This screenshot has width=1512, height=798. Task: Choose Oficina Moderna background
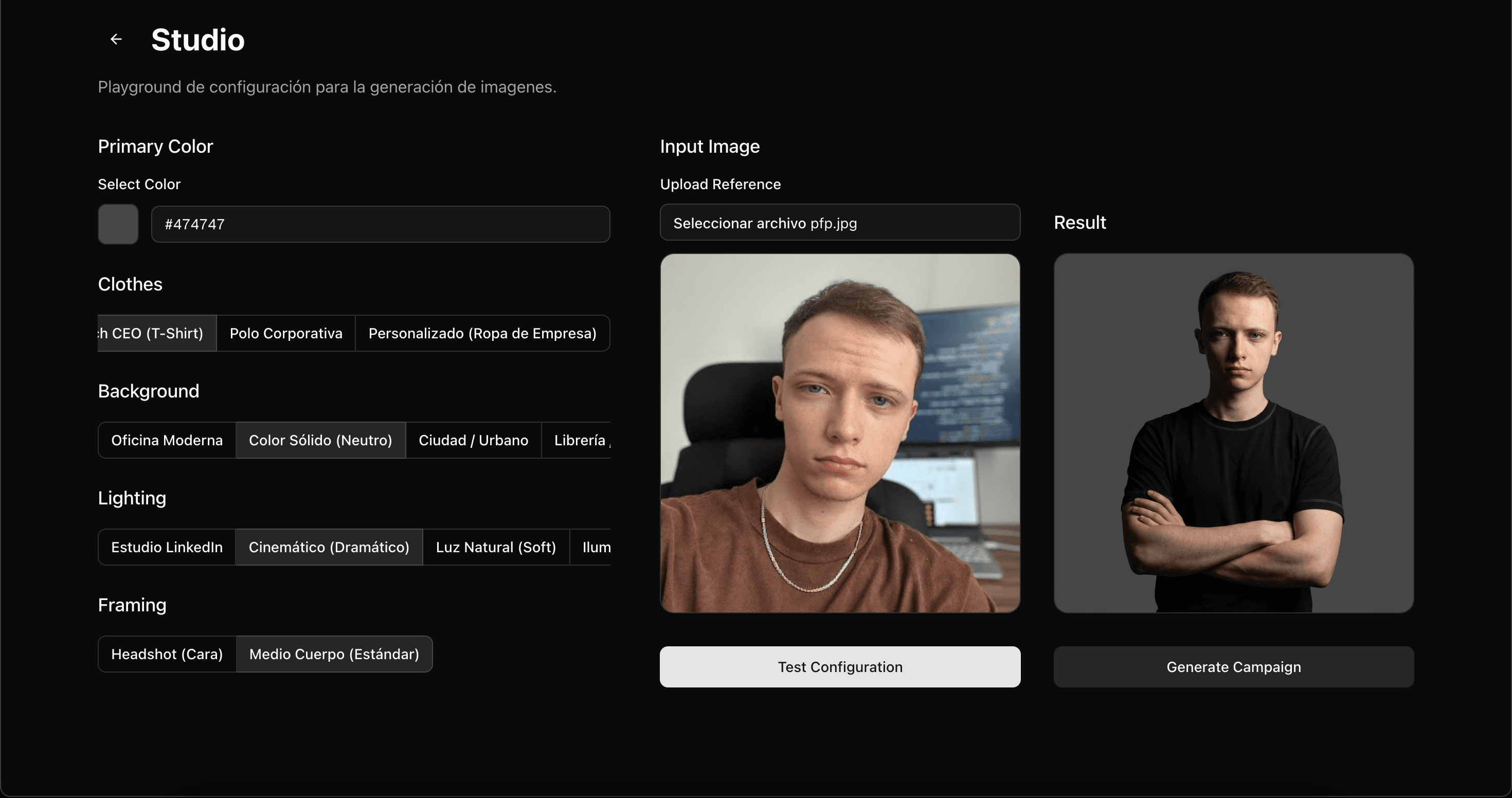[x=167, y=440]
